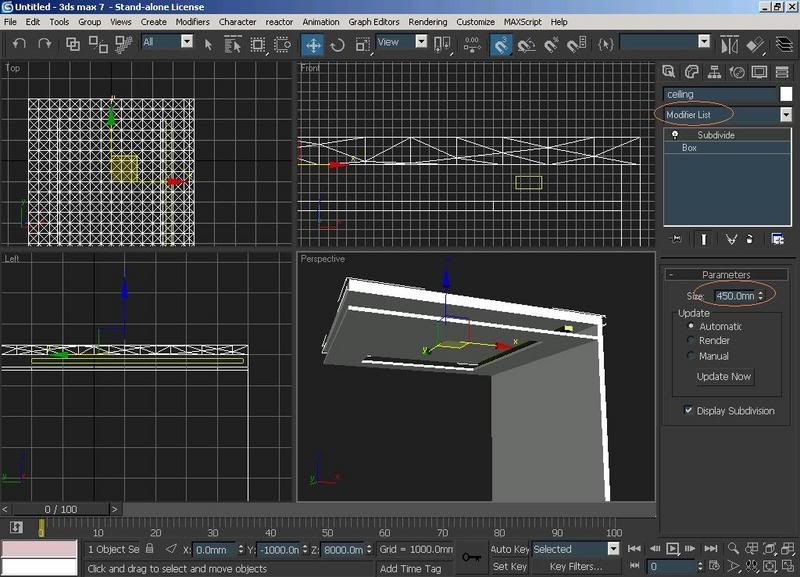Select the Manual update radio button
Image resolution: width=800 pixels, height=577 pixels.
point(691,356)
